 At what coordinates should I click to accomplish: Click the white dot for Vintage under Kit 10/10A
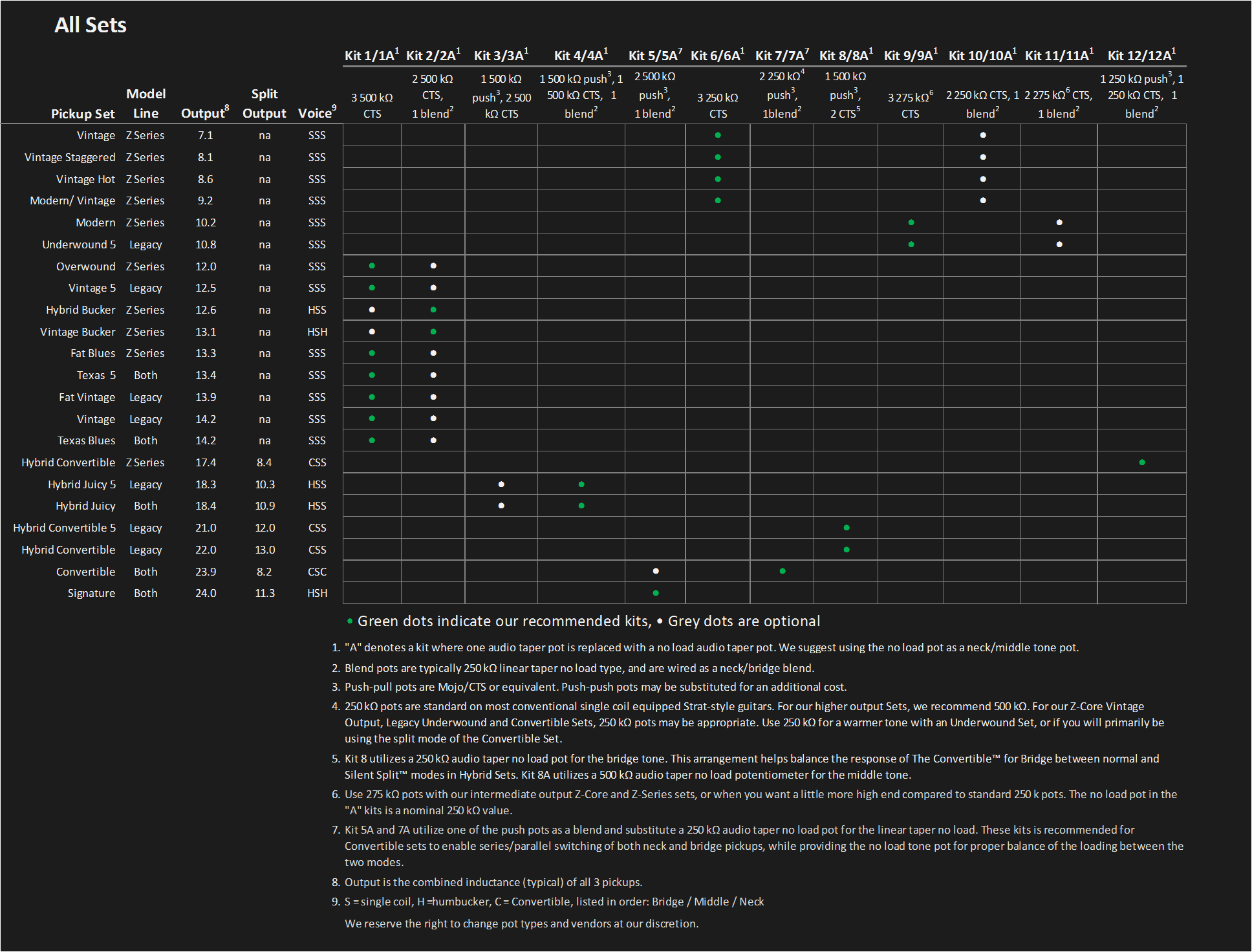tap(983, 135)
